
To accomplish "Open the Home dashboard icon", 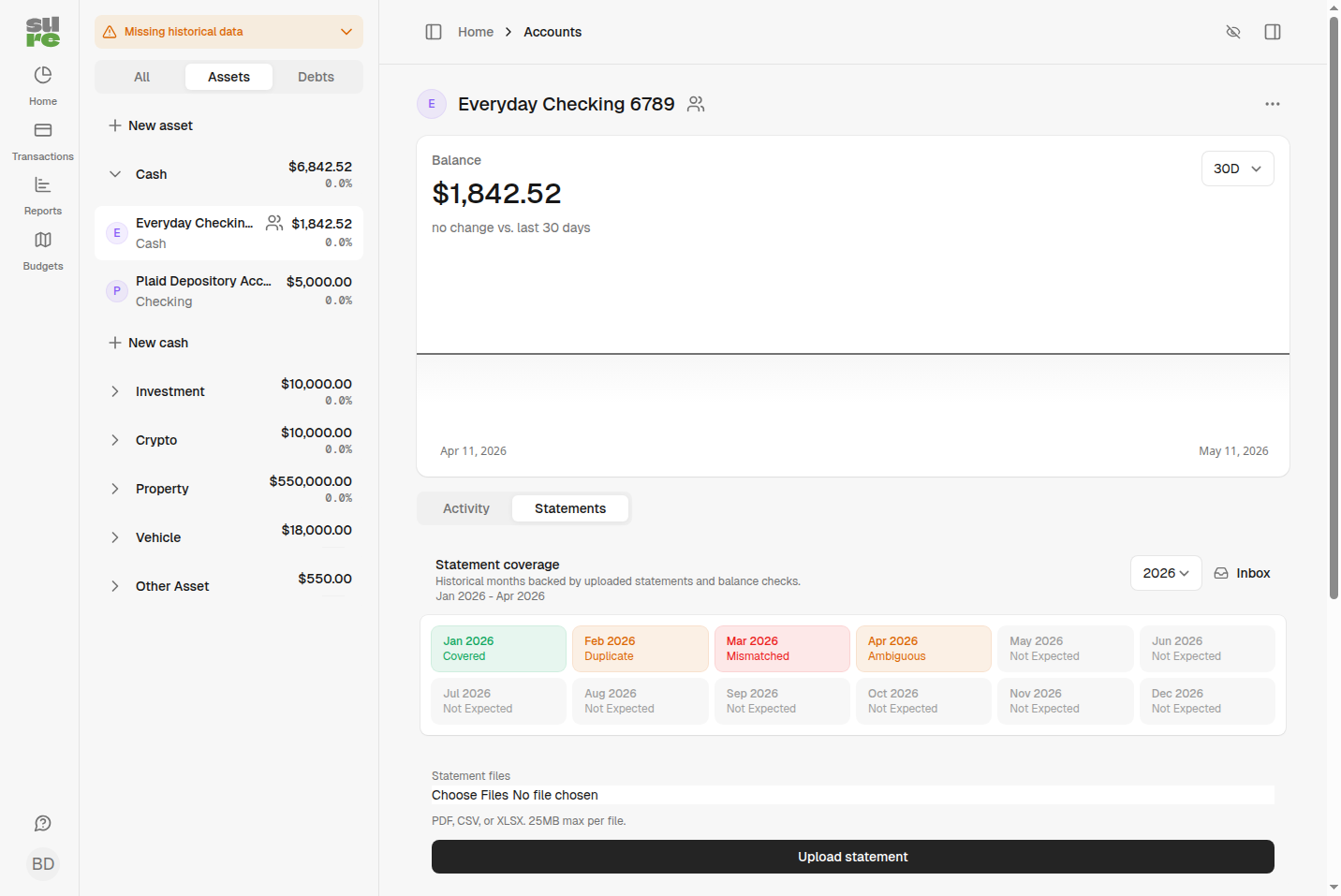I will click(43, 75).
